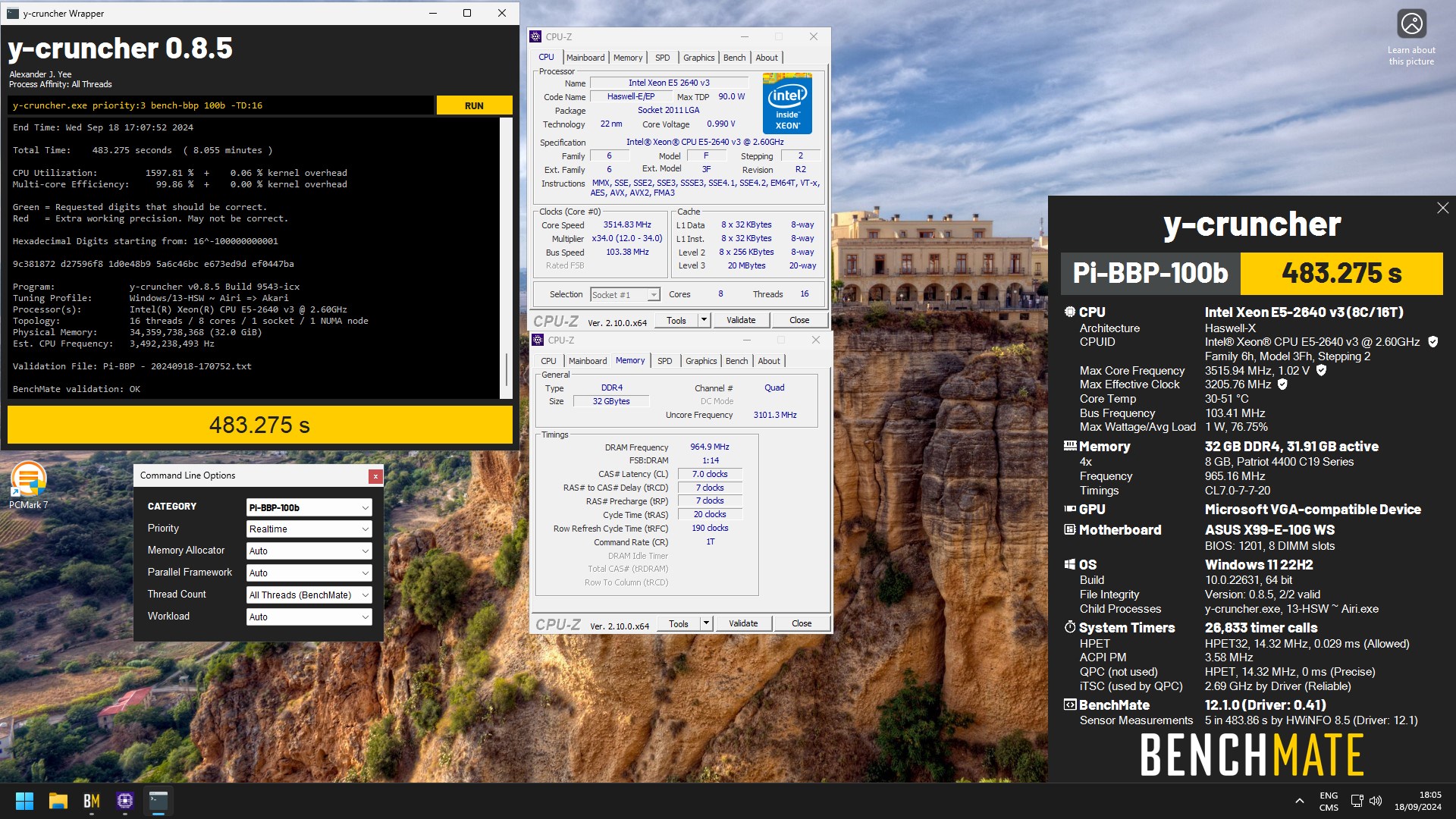Click shield icon beside Max Effective Clock
Viewport: 1456px width, 819px height.
(1282, 384)
